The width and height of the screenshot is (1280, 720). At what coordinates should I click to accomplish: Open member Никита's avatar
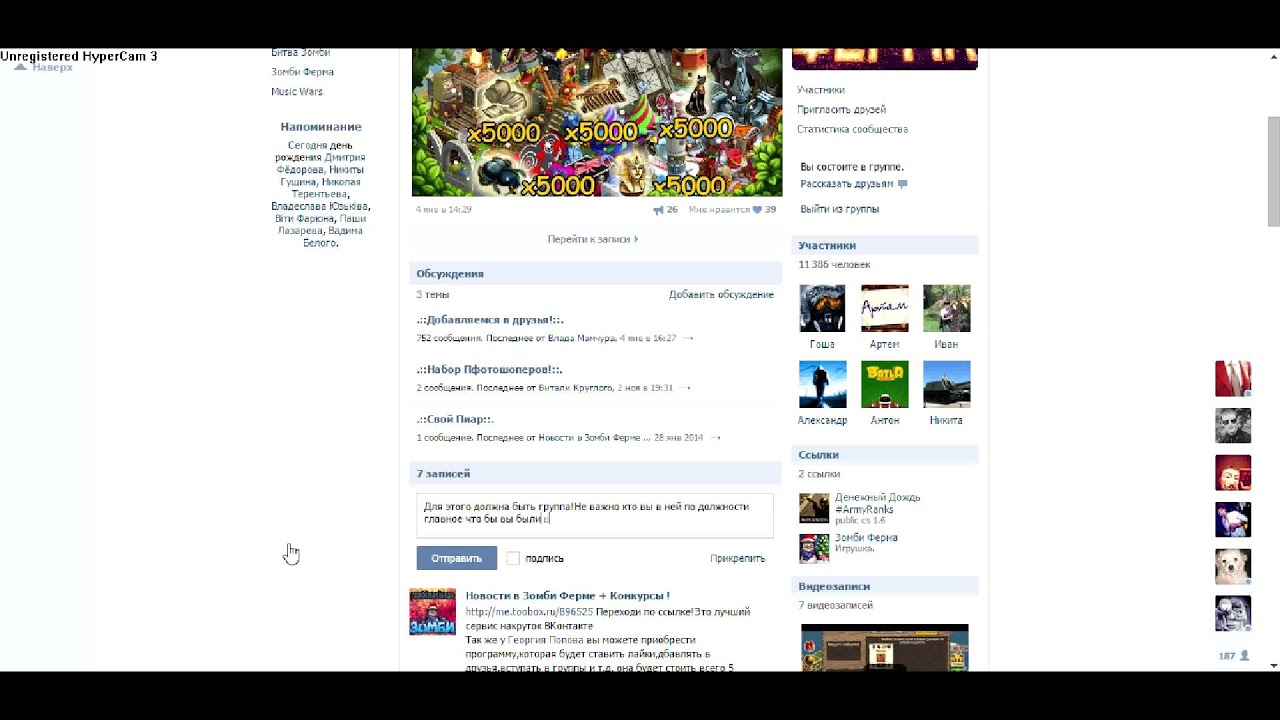[946, 384]
